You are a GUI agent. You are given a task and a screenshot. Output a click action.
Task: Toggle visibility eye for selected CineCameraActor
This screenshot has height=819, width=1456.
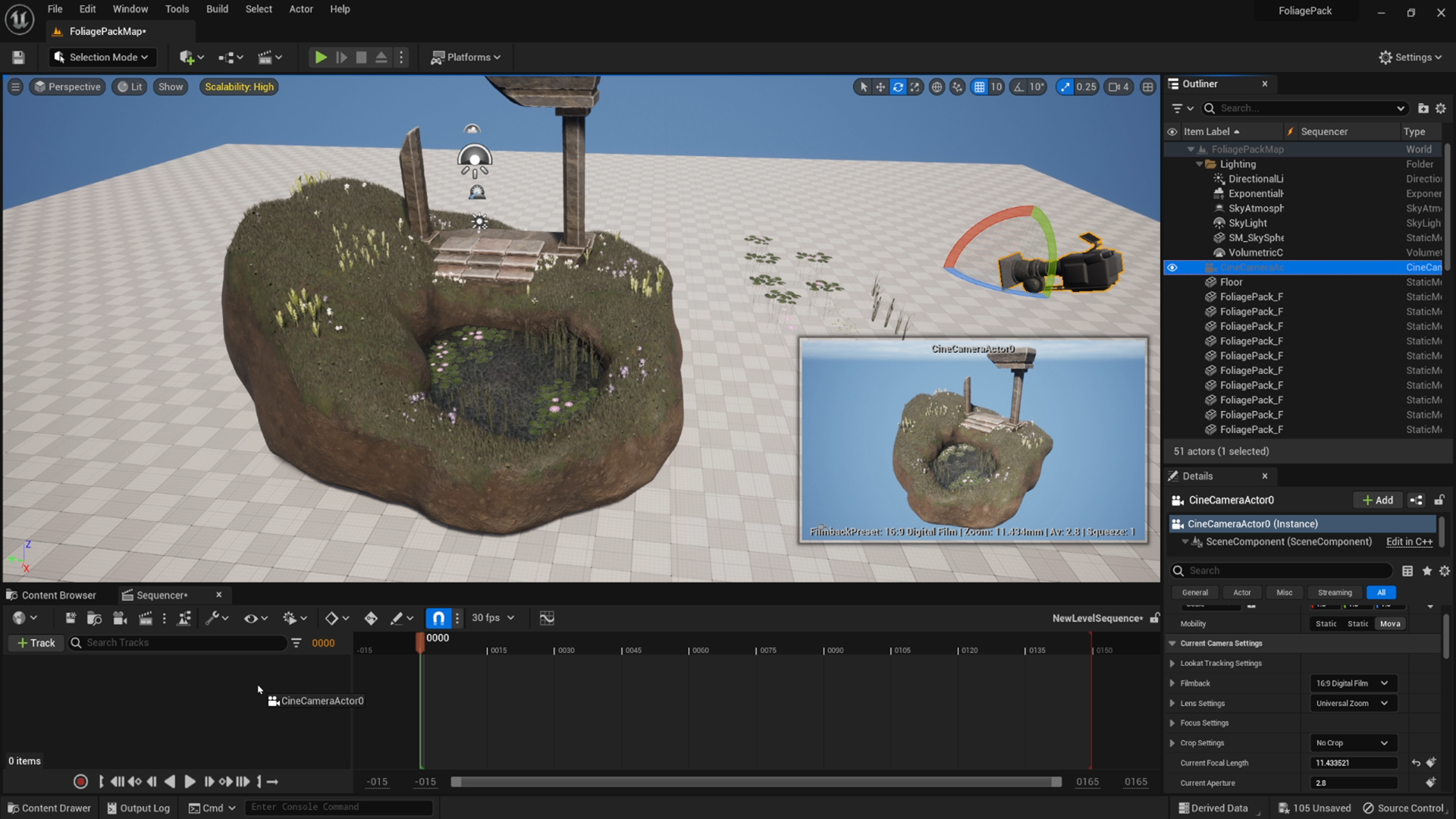point(1172,268)
